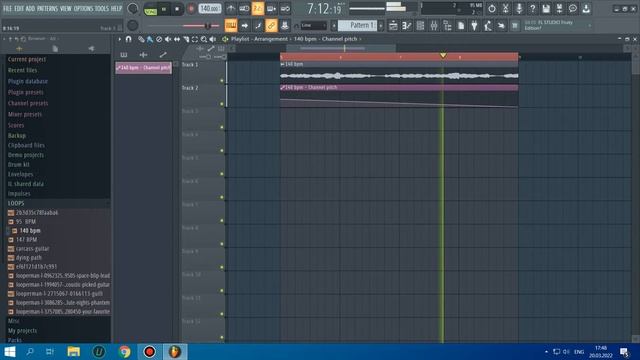Open the FILE menu
Screen dimensions: 640x360
(x=7, y=9)
